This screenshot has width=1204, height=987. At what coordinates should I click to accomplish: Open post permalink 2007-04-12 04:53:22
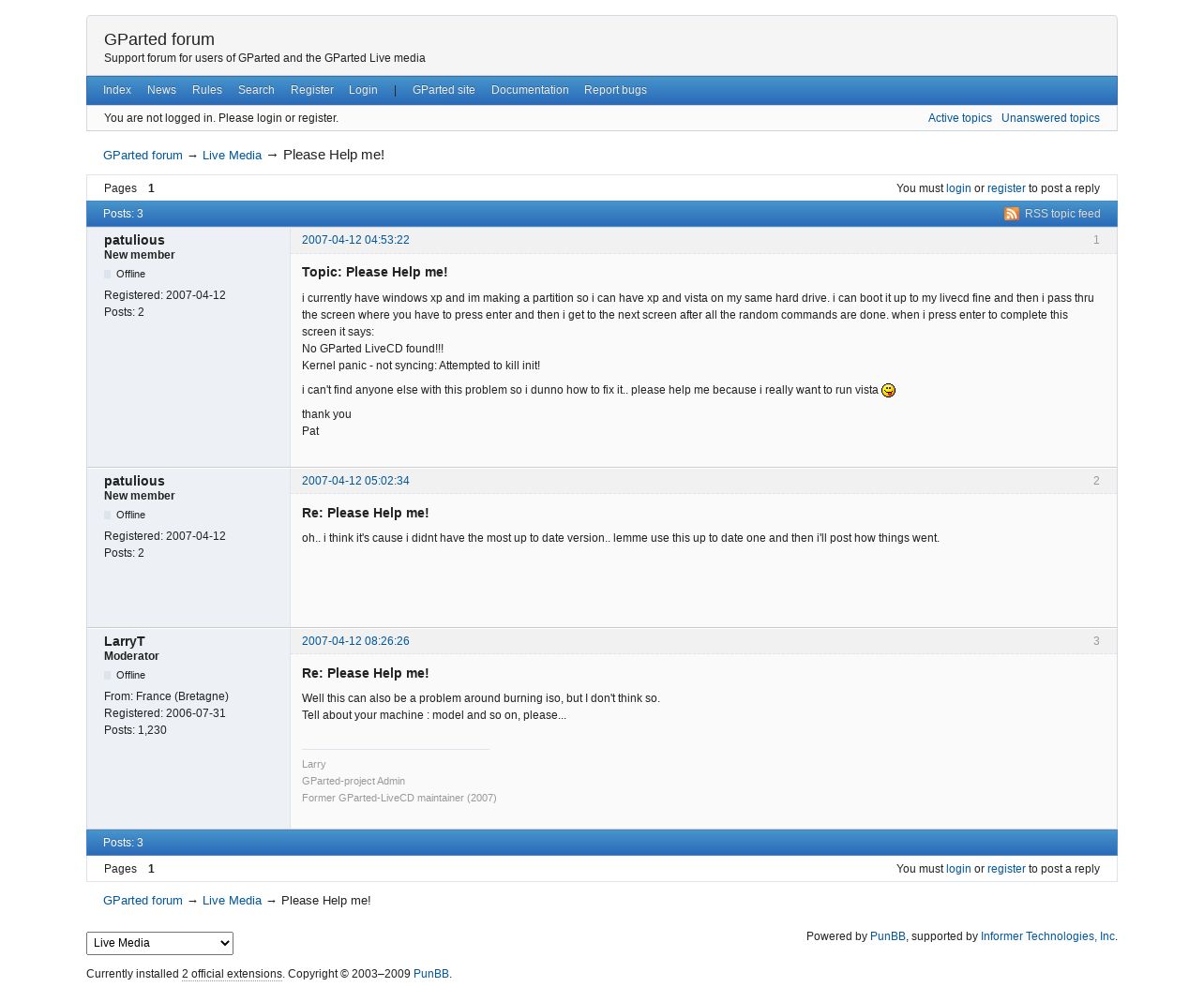point(355,240)
